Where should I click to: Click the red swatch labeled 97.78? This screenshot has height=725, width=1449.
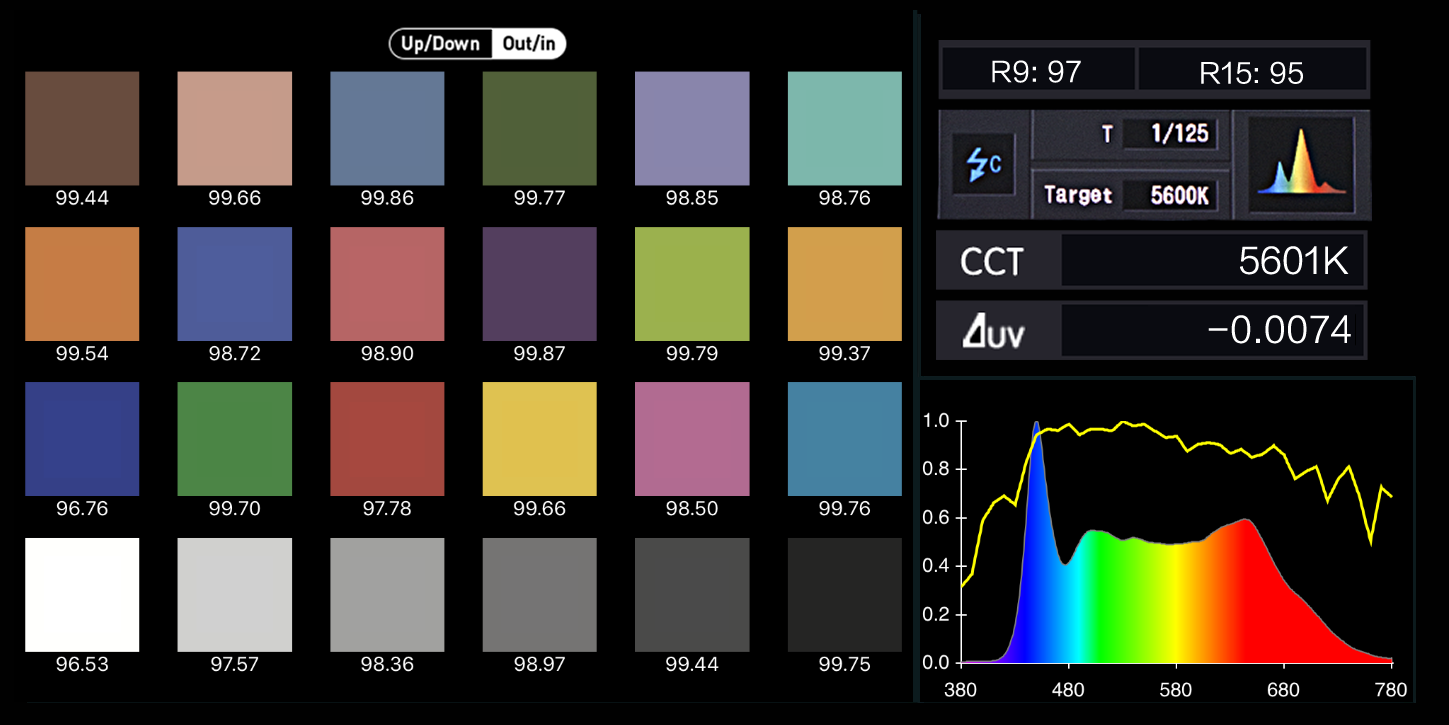point(387,439)
